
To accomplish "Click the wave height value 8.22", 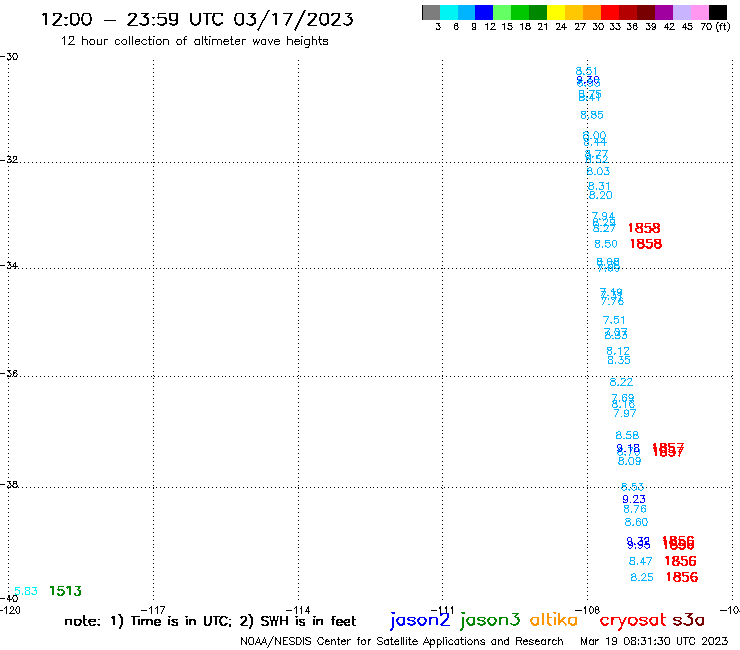I will [x=621, y=382].
